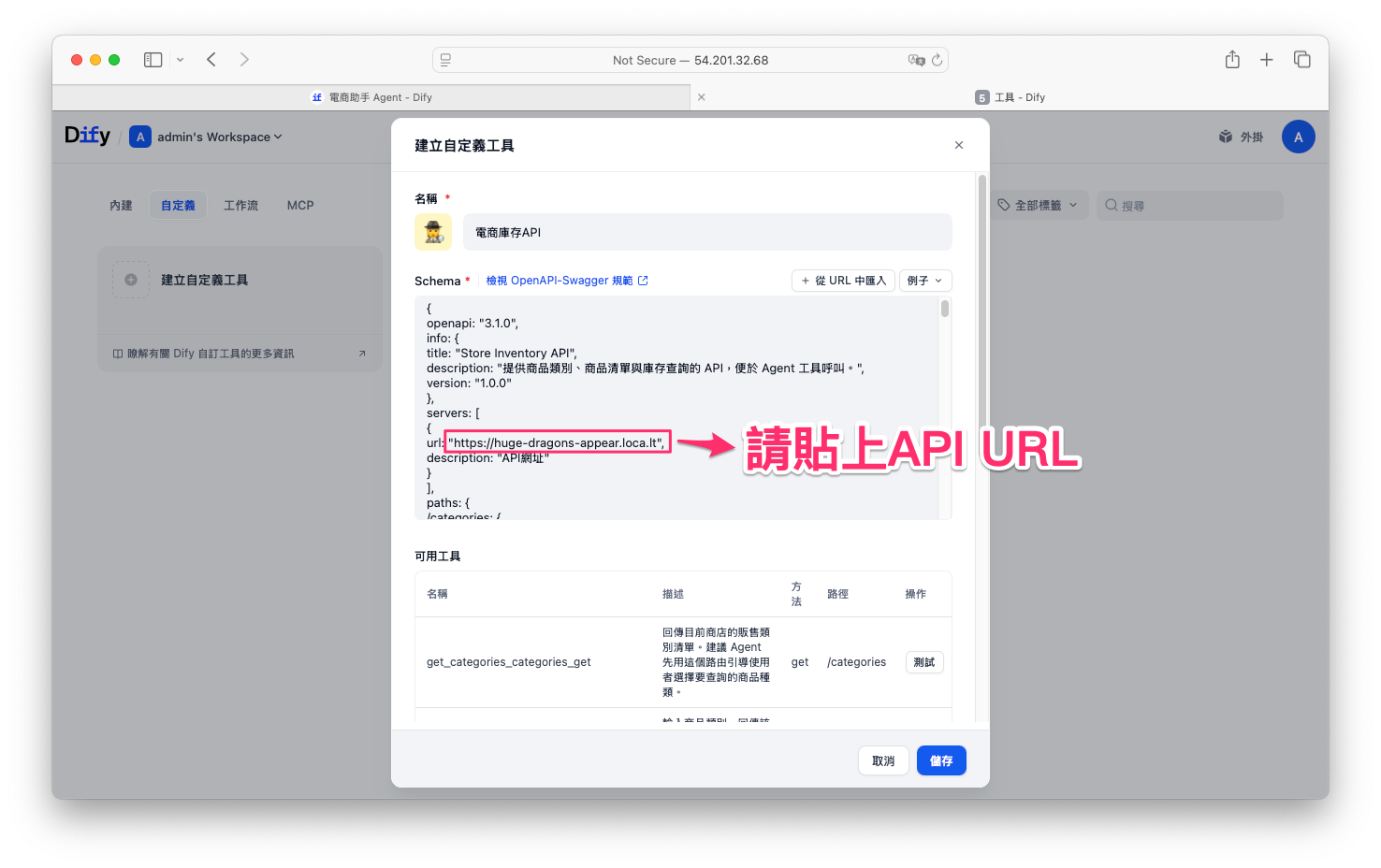Switch to the MCP tab
The image size is (1381, 868).
tap(300, 206)
